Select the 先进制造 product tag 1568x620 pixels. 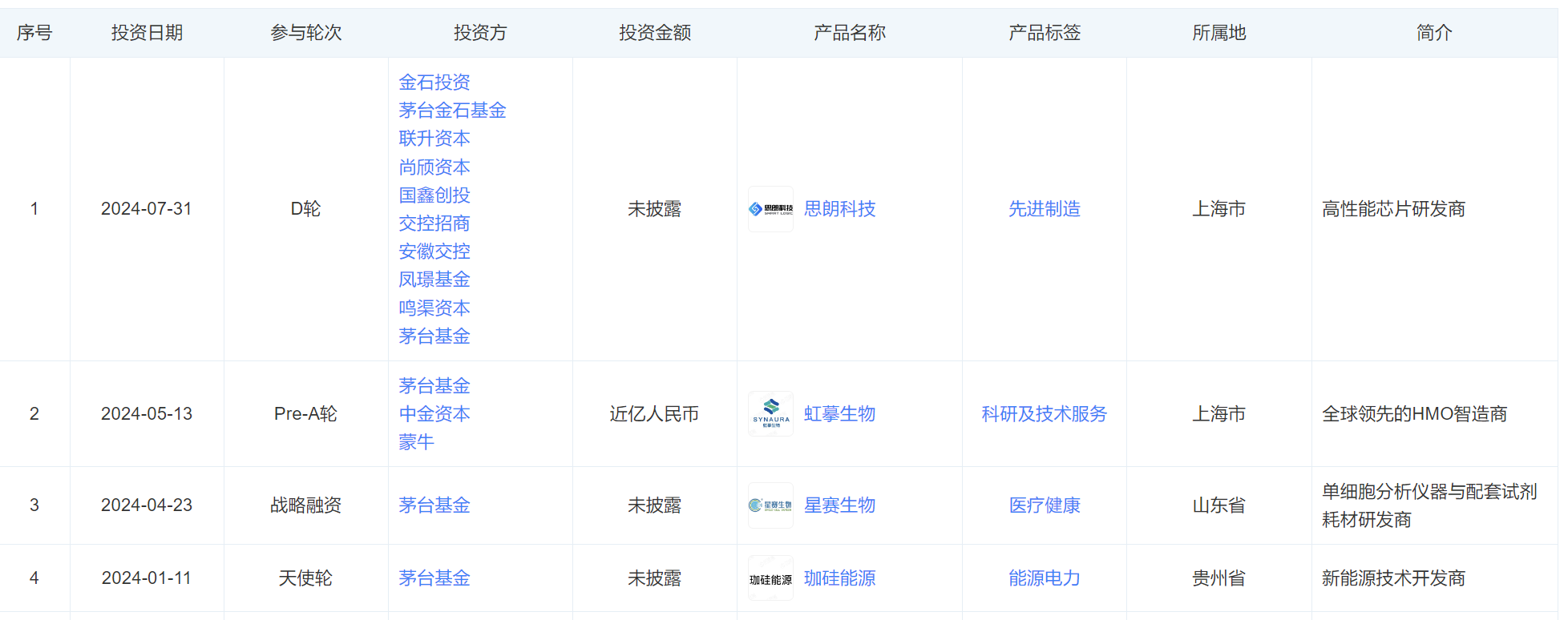(x=1045, y=209)
